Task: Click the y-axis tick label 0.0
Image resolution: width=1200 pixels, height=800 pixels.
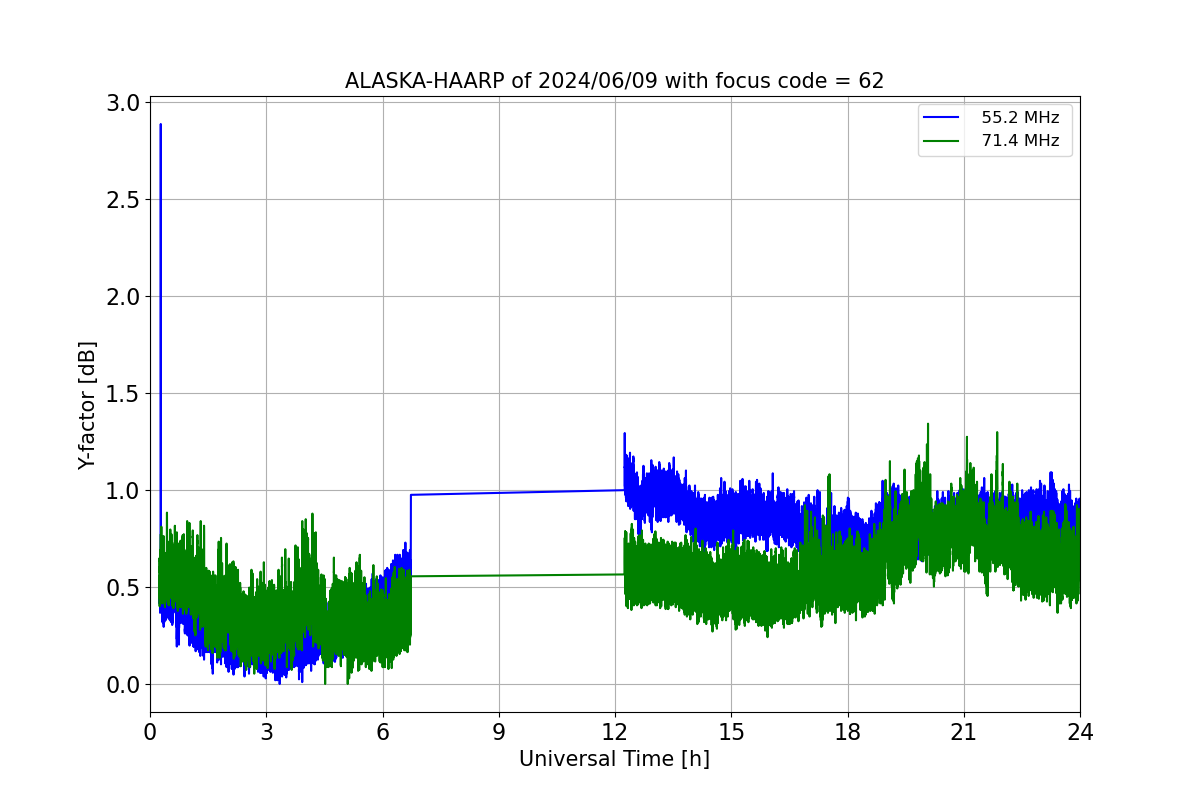Action: (123, 685)
